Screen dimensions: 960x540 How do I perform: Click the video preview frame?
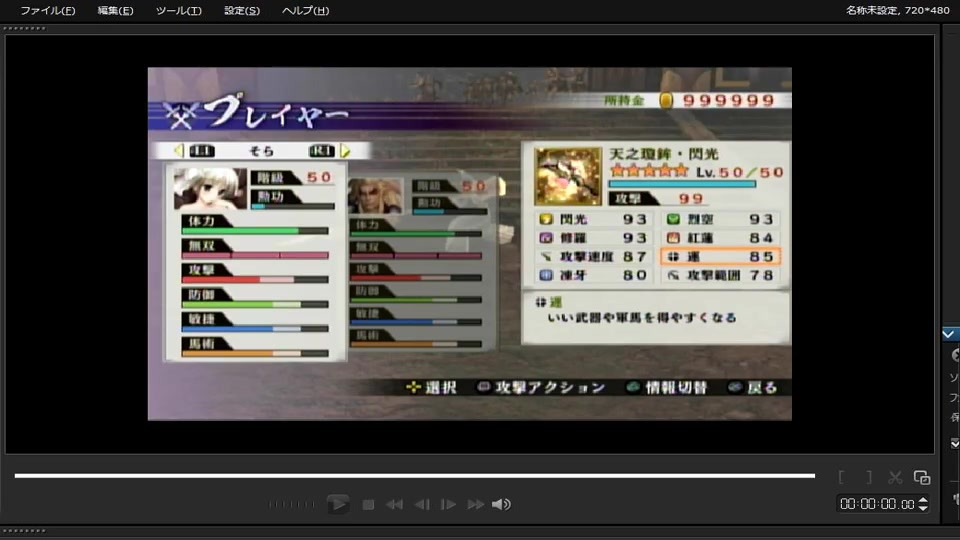[x=470, y=244]
